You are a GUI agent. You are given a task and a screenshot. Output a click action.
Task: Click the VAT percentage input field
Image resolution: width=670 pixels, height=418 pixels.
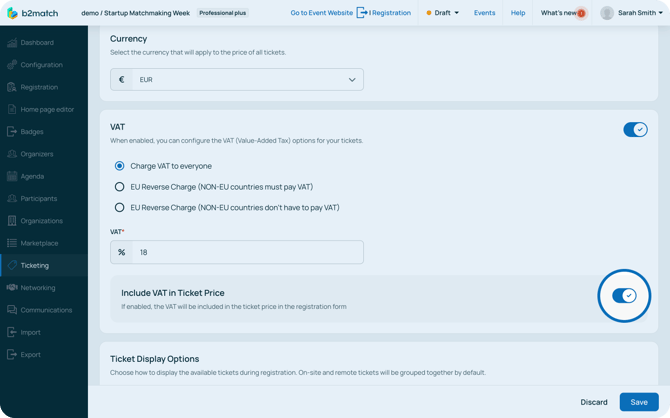(247, 252)
